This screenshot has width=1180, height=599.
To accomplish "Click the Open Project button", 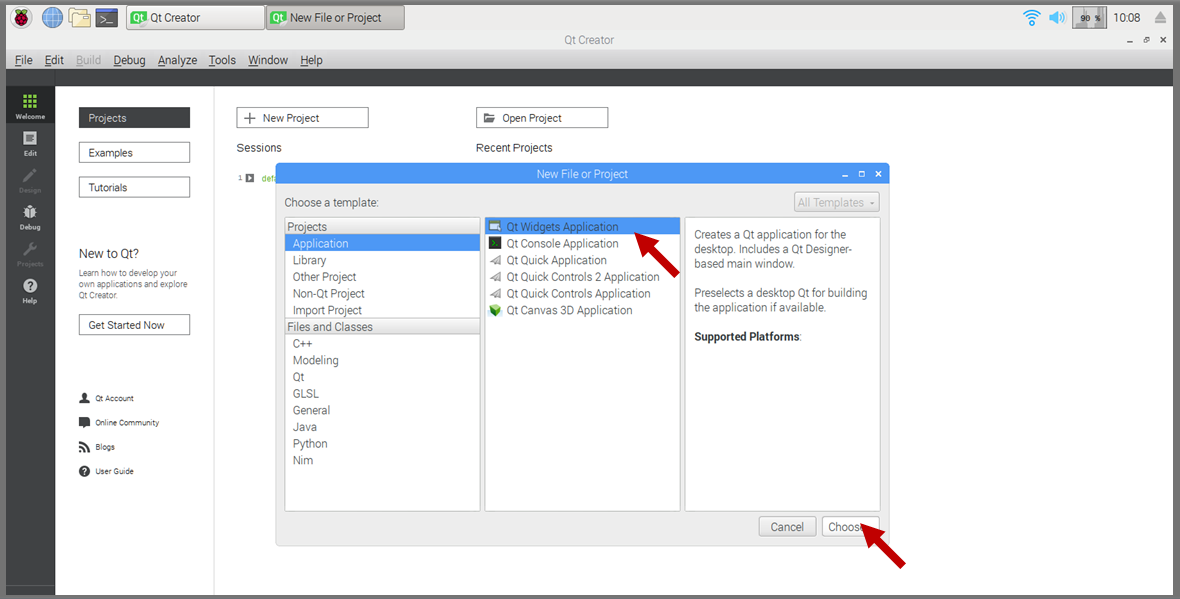I will pyautogui.click(x=542, y=117).
